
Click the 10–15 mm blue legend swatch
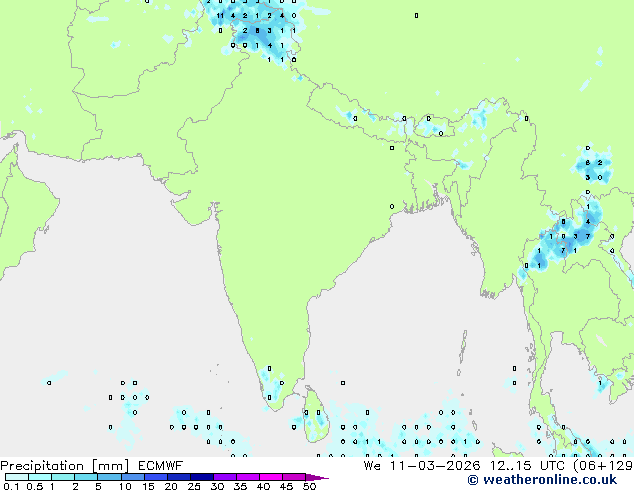(x=132, y=477)
